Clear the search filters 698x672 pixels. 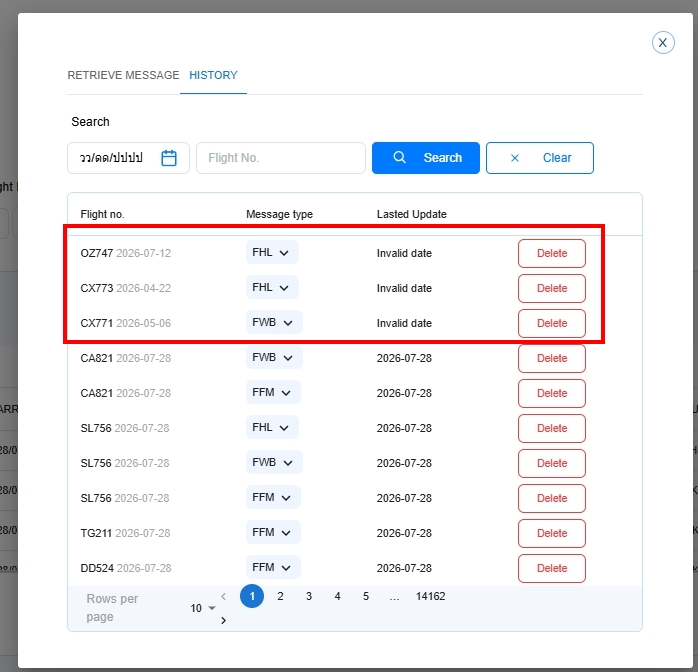click(x=540, y=158)
